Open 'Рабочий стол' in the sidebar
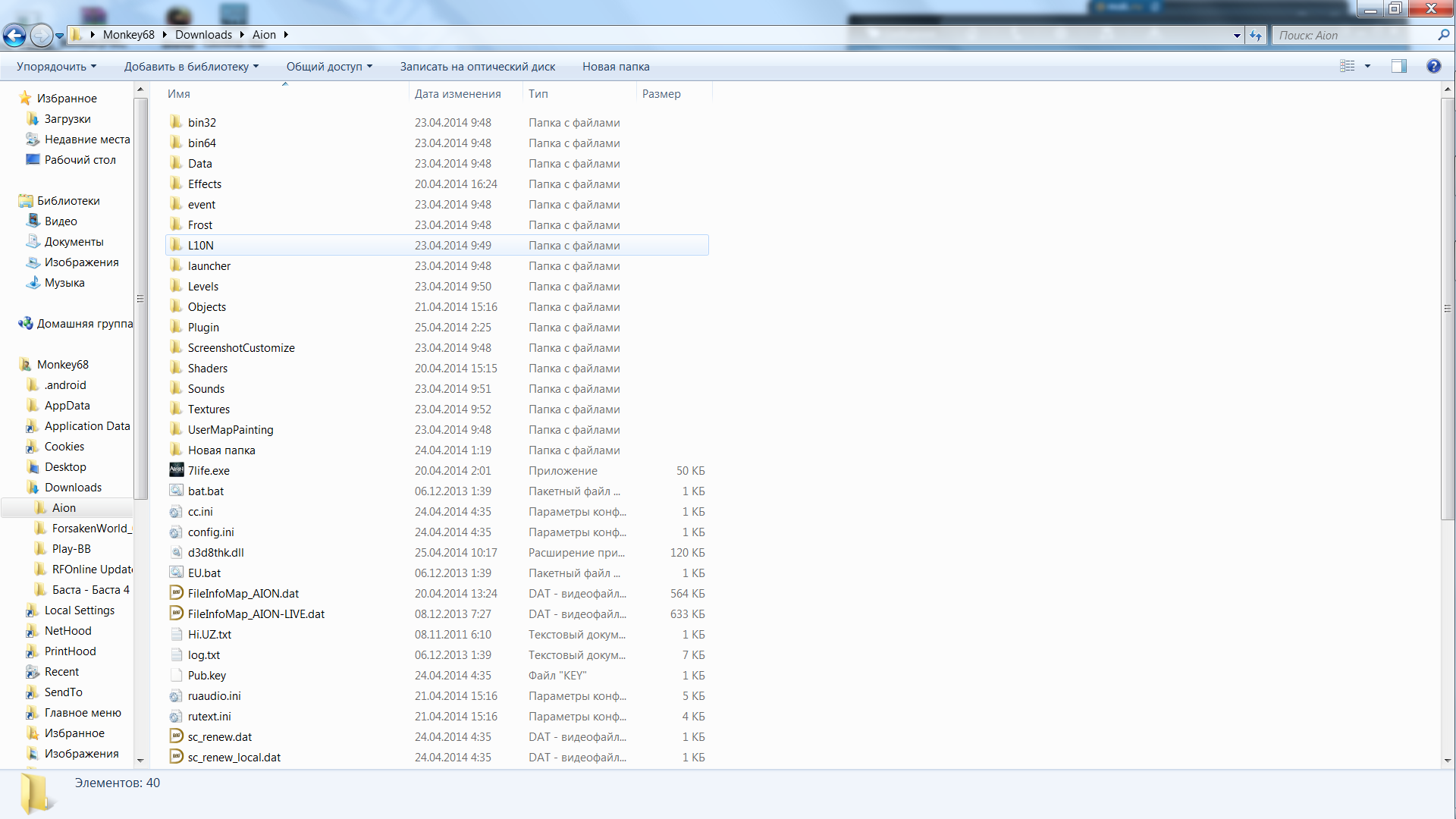The width and height of the screenshot is (1456, 819). tap(80, 159)
